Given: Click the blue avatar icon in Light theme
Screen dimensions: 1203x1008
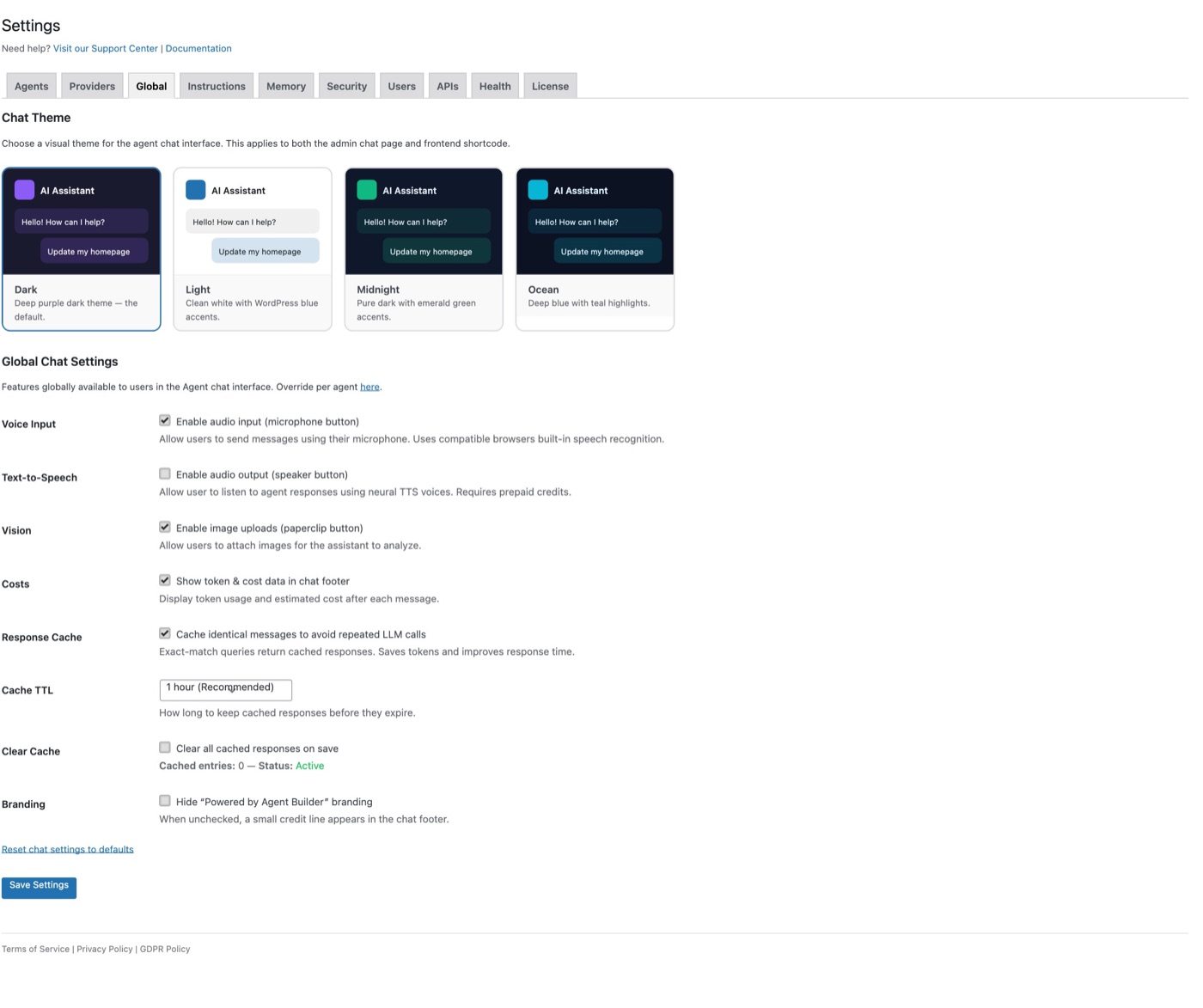Looking at the screenshot, I should pos(195,190).
